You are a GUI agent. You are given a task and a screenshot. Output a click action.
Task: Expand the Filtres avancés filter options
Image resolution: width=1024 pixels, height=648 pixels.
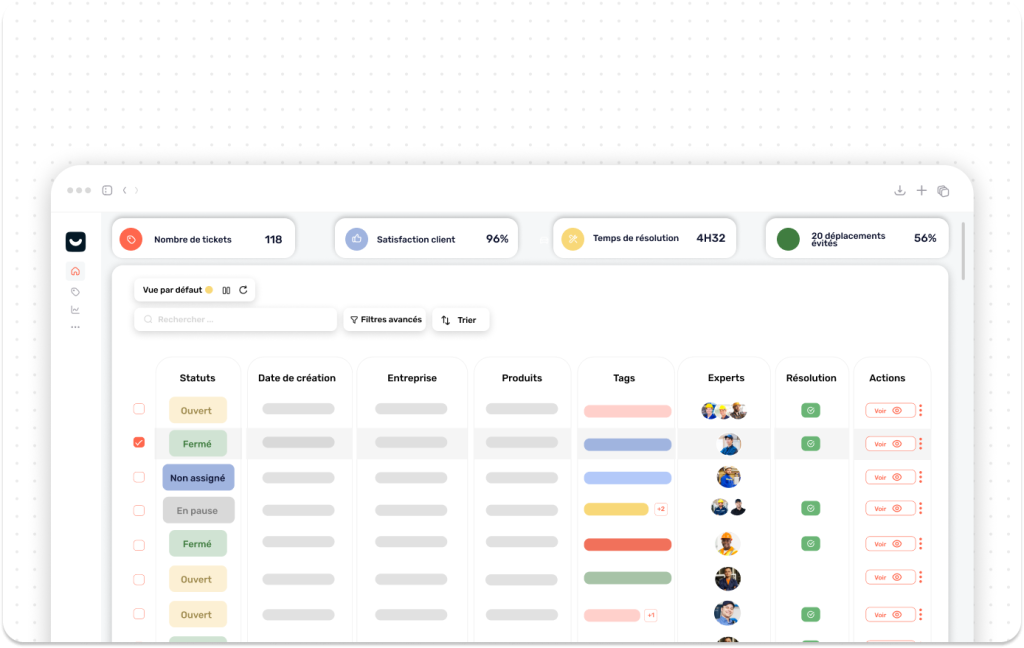[x=386, y=320]
